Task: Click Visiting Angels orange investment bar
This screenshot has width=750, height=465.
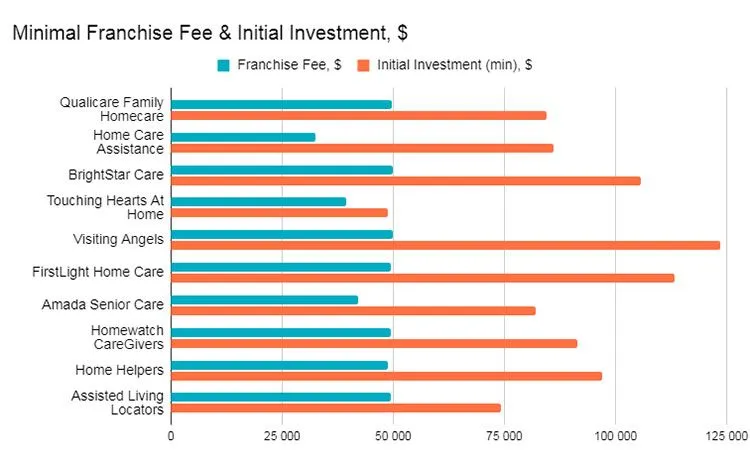Action: (445, 245)
